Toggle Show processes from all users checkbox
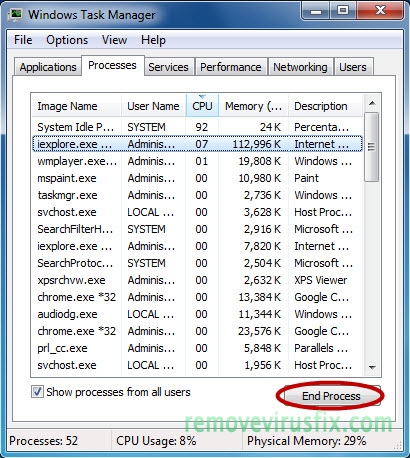Screen dimensions: 410x458 coord(37,392)
